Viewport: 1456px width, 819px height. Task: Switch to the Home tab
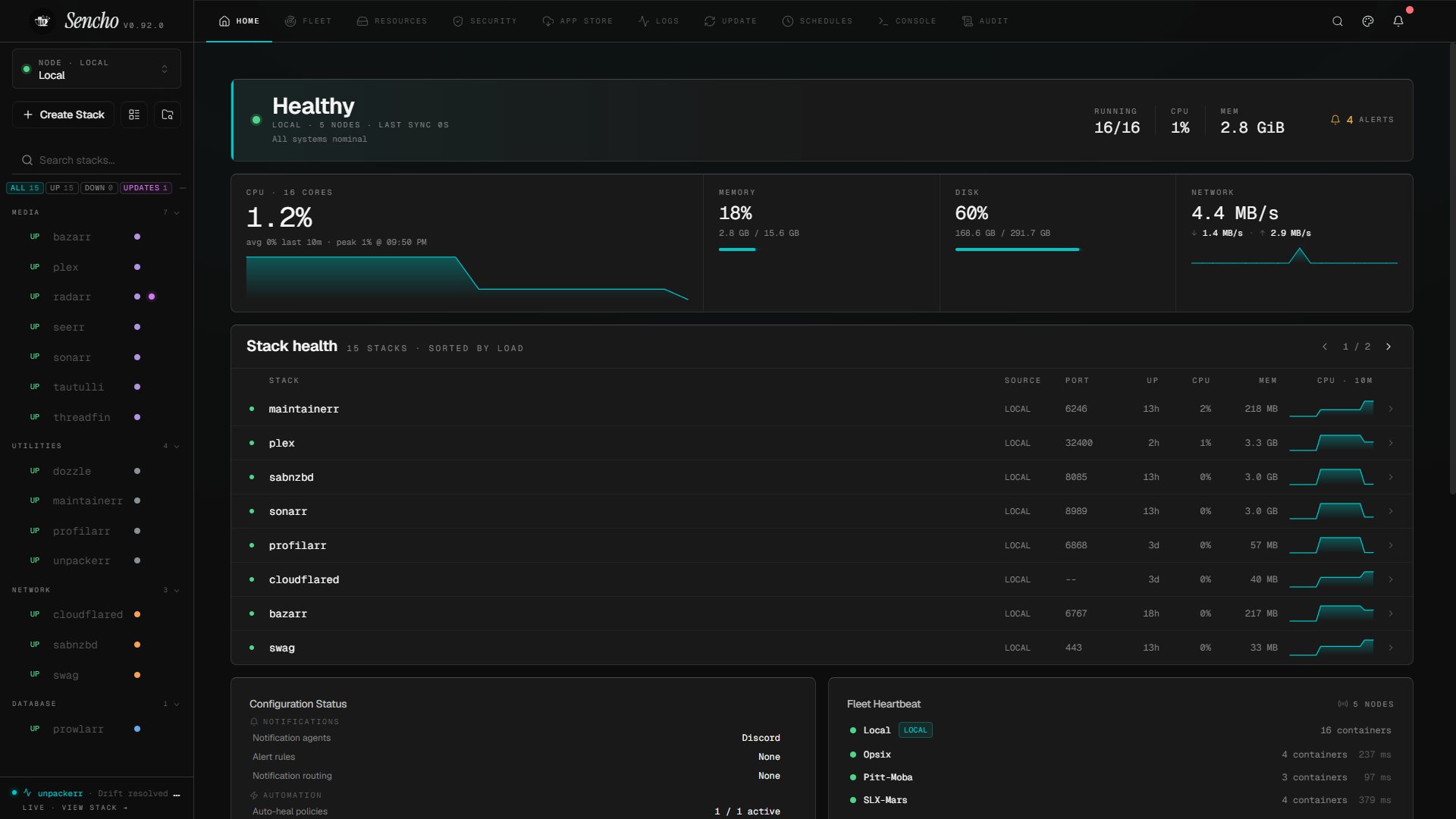coord(239,21)
